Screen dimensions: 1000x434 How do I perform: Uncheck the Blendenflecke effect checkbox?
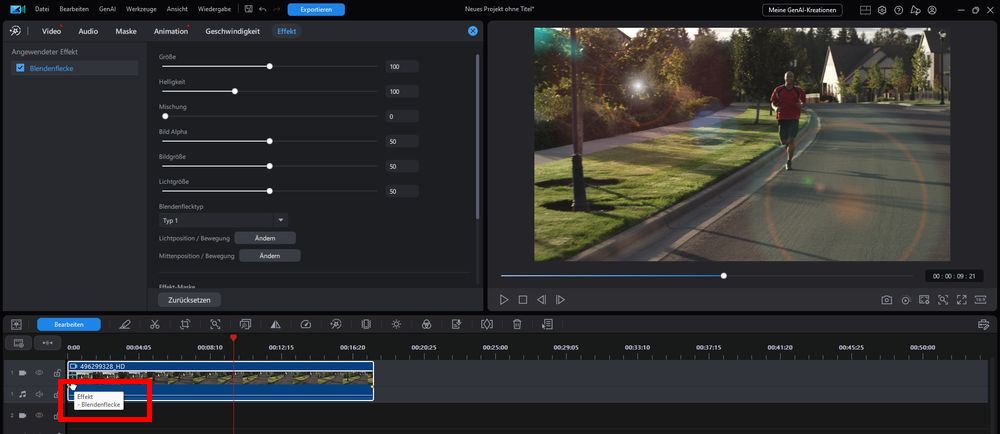click(20, 68)
